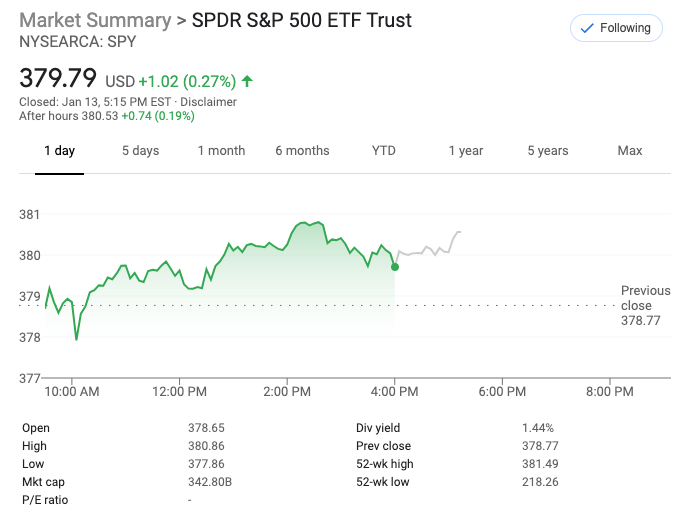The height and width of the screenshot is (516, 691).
Task: Click the 12:00 PM time axis label
Action: (x=180, y=392)
